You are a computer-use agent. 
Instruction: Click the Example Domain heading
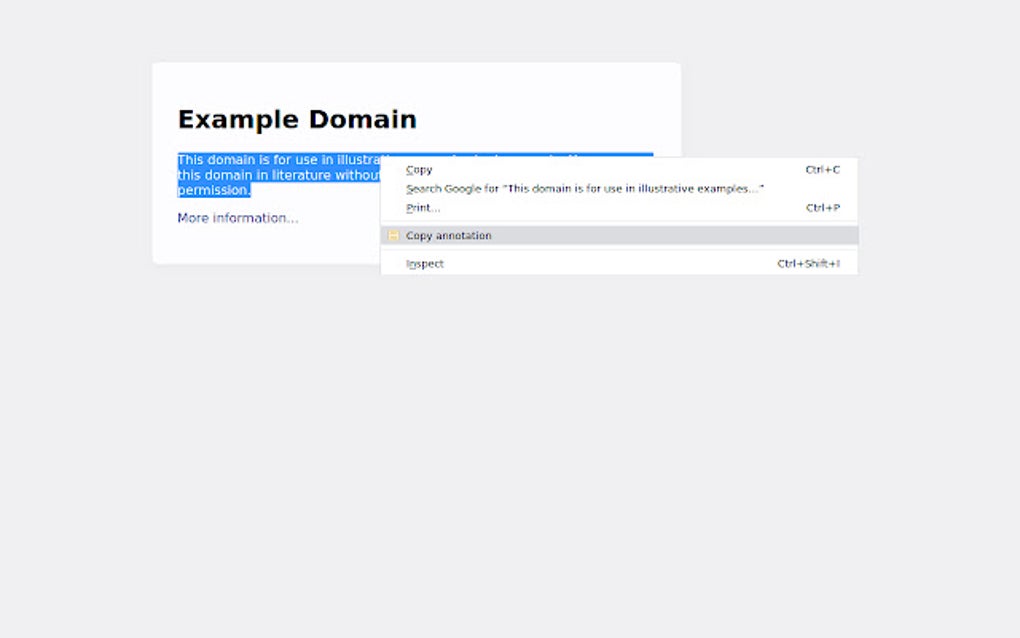[297, 119]
